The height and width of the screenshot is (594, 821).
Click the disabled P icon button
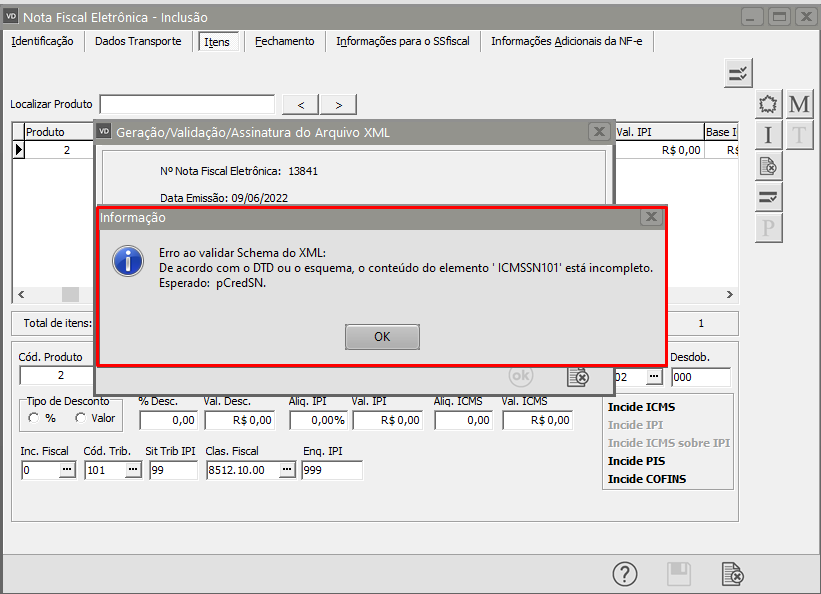[x=768, y=228]
